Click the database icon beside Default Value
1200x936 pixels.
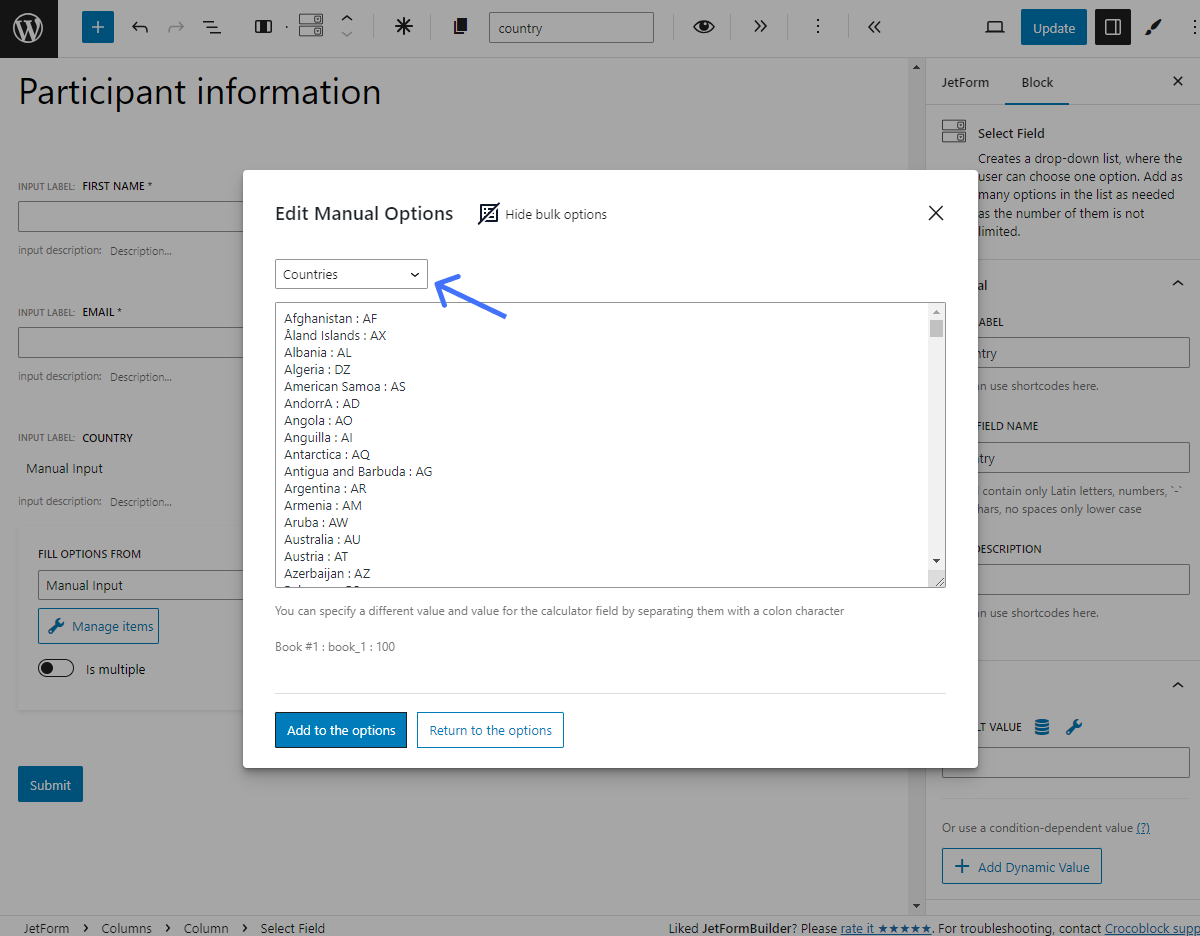[1041, 727]
